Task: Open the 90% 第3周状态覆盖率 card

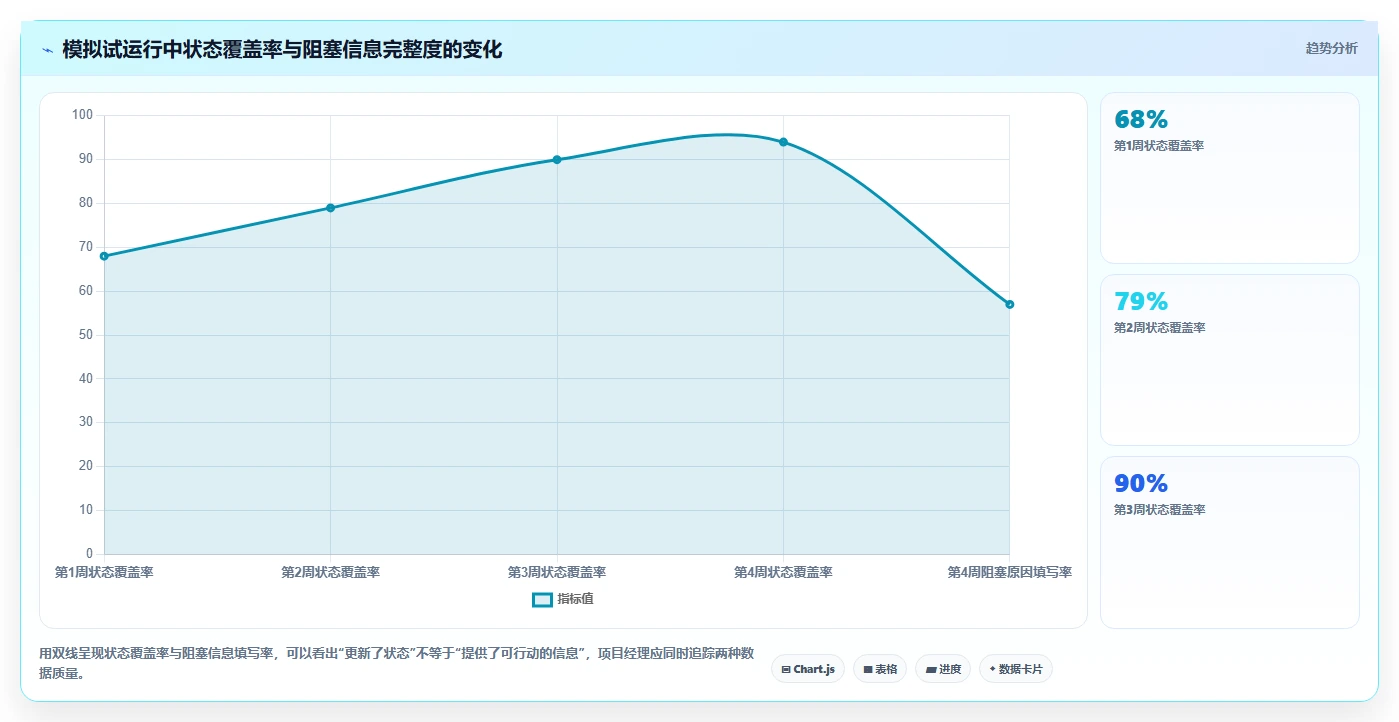Action: 1229,542
